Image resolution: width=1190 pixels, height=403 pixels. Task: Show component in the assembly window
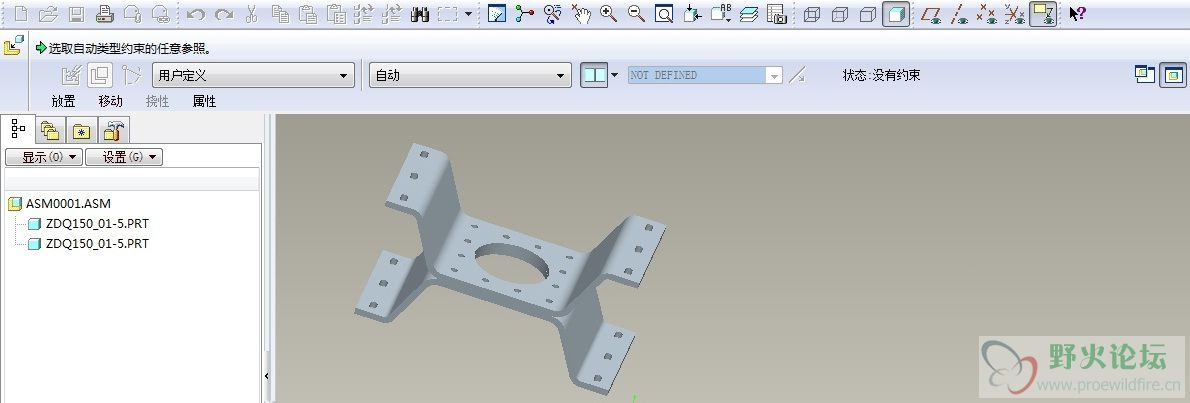pos(1173,74)
